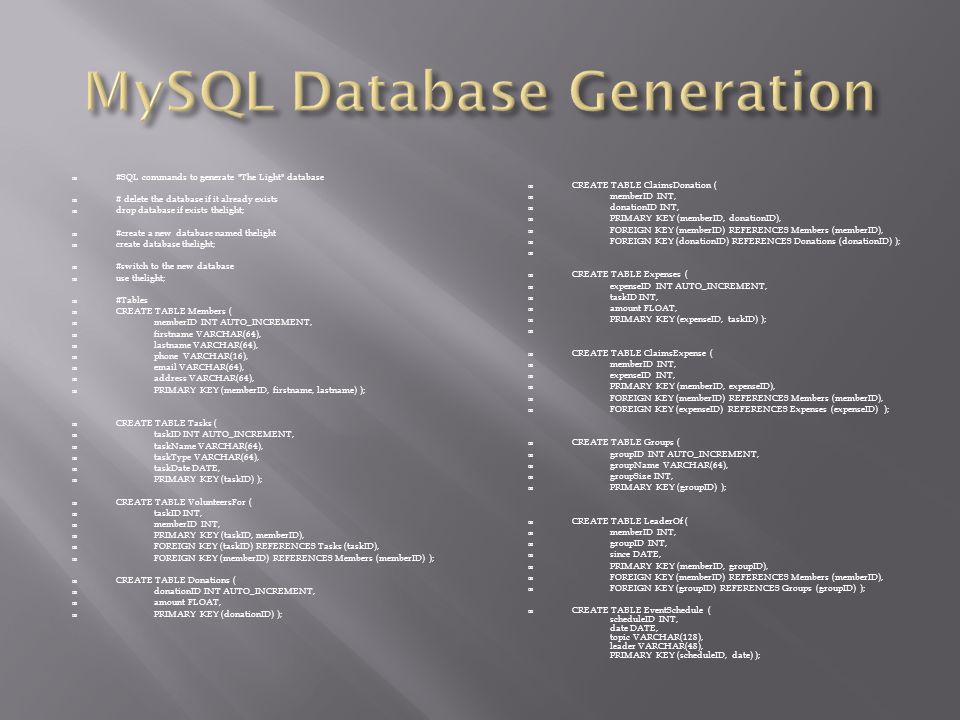The image size is (960, 720).
Task: Select the "lastname VARCHAR(64)," line
Action: (x=206, y=345)
